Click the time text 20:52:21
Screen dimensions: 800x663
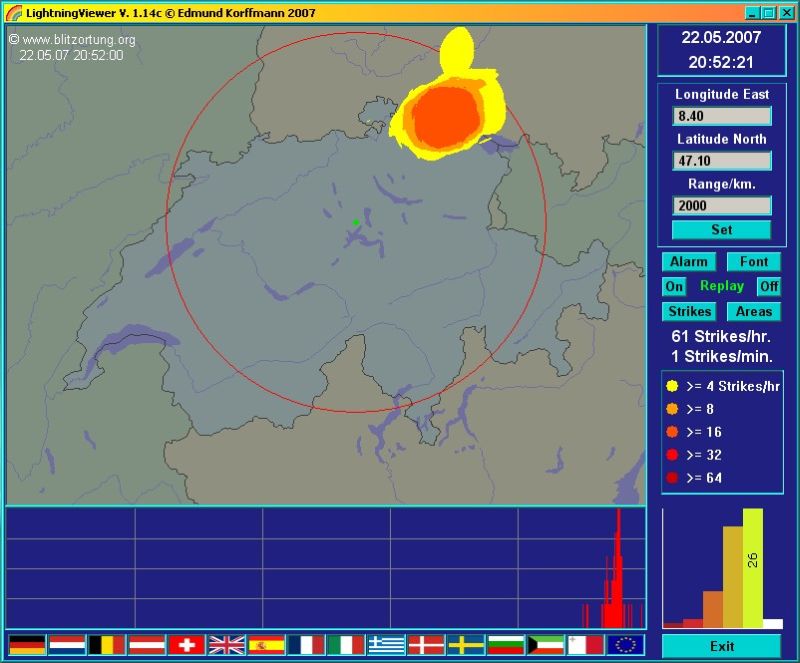click(x=721, y=62)
